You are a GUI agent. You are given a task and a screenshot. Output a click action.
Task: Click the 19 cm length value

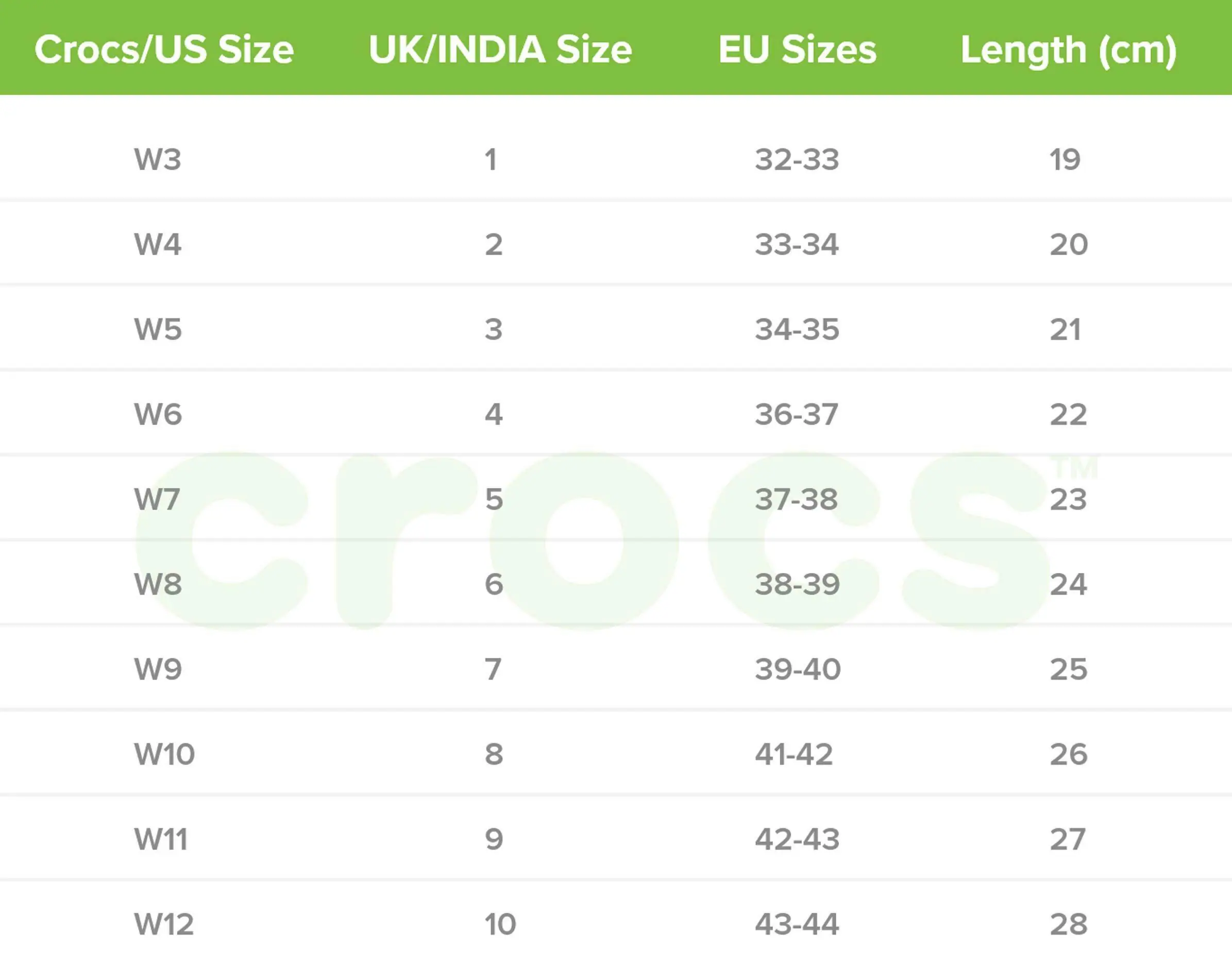coord(1065,159)
